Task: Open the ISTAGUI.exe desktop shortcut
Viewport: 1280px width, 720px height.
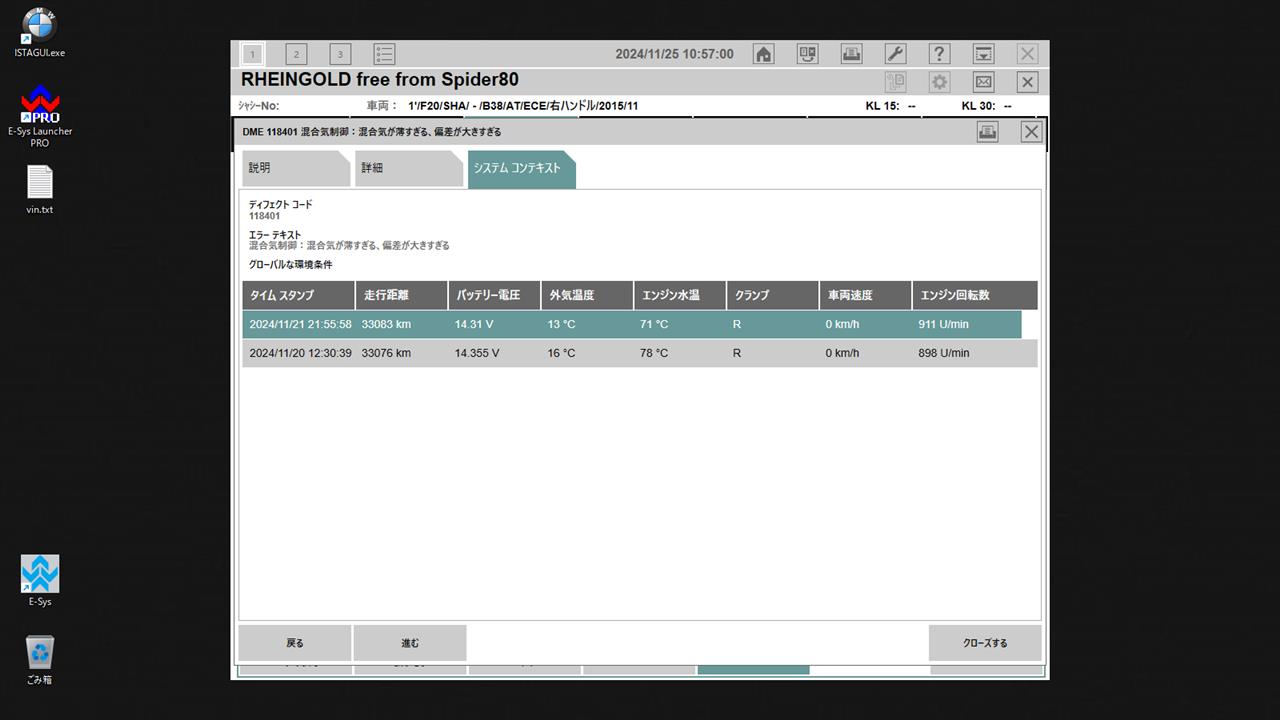Action: click(x=40, y=32)
